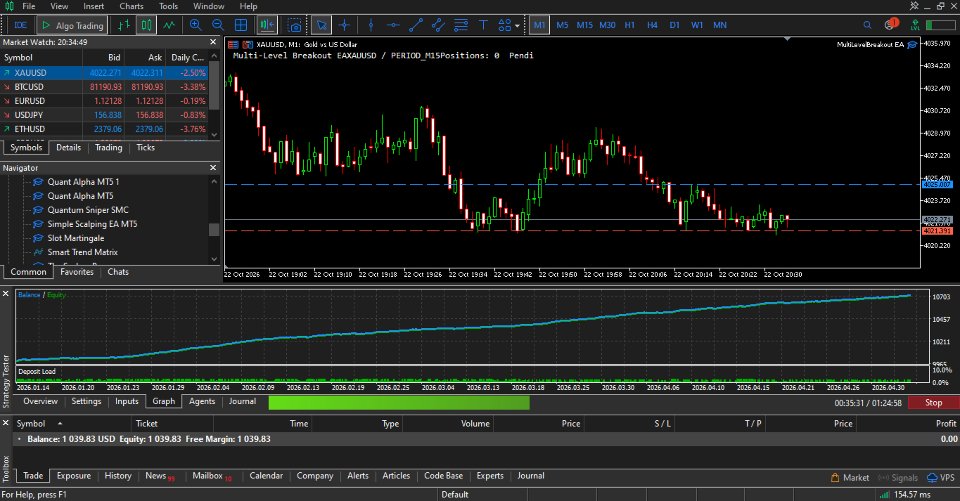Close the Toolbox panel
This screenshot has height=501, width=960.
click(x=6, y=423)
